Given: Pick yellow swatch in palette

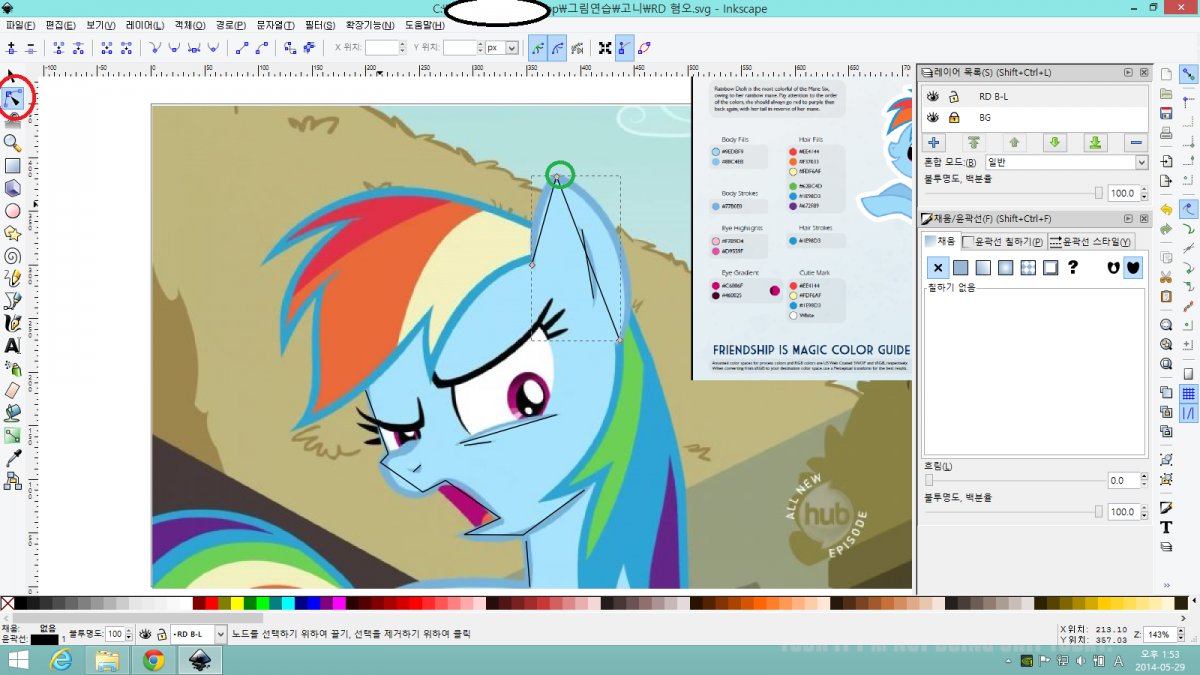Looking at the screenshot, I should (236, 603).
